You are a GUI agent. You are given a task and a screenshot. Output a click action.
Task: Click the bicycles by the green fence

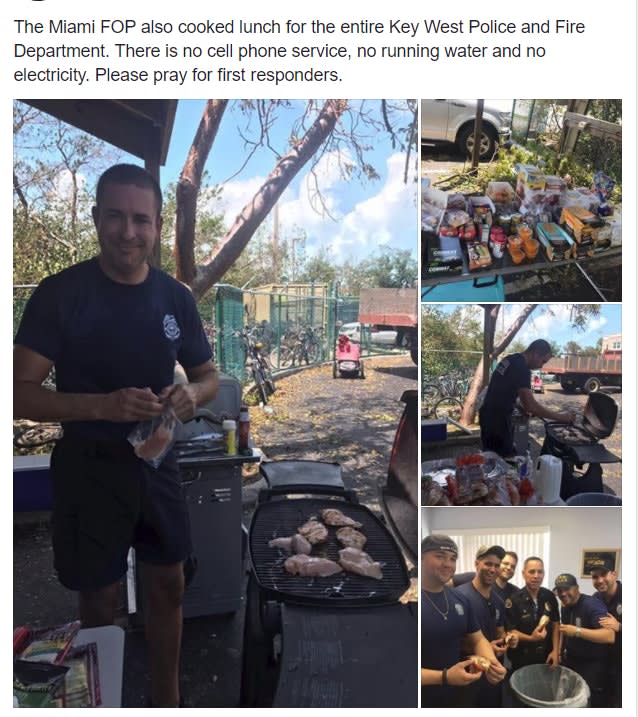click(280, 353)
